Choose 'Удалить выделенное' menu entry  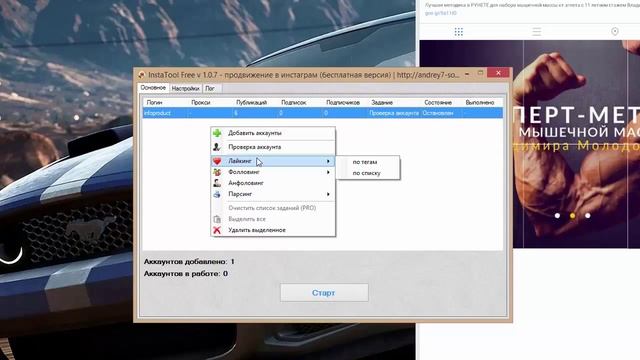pos(273,230)
